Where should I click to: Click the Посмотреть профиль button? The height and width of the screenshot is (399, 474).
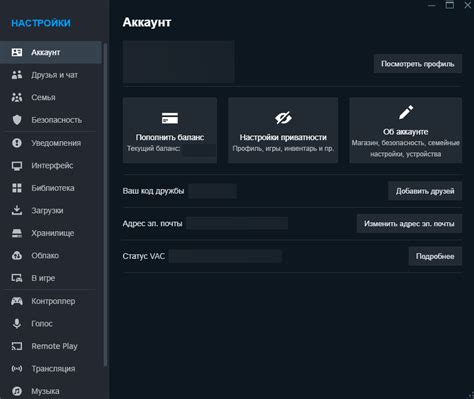click(418, 64)
